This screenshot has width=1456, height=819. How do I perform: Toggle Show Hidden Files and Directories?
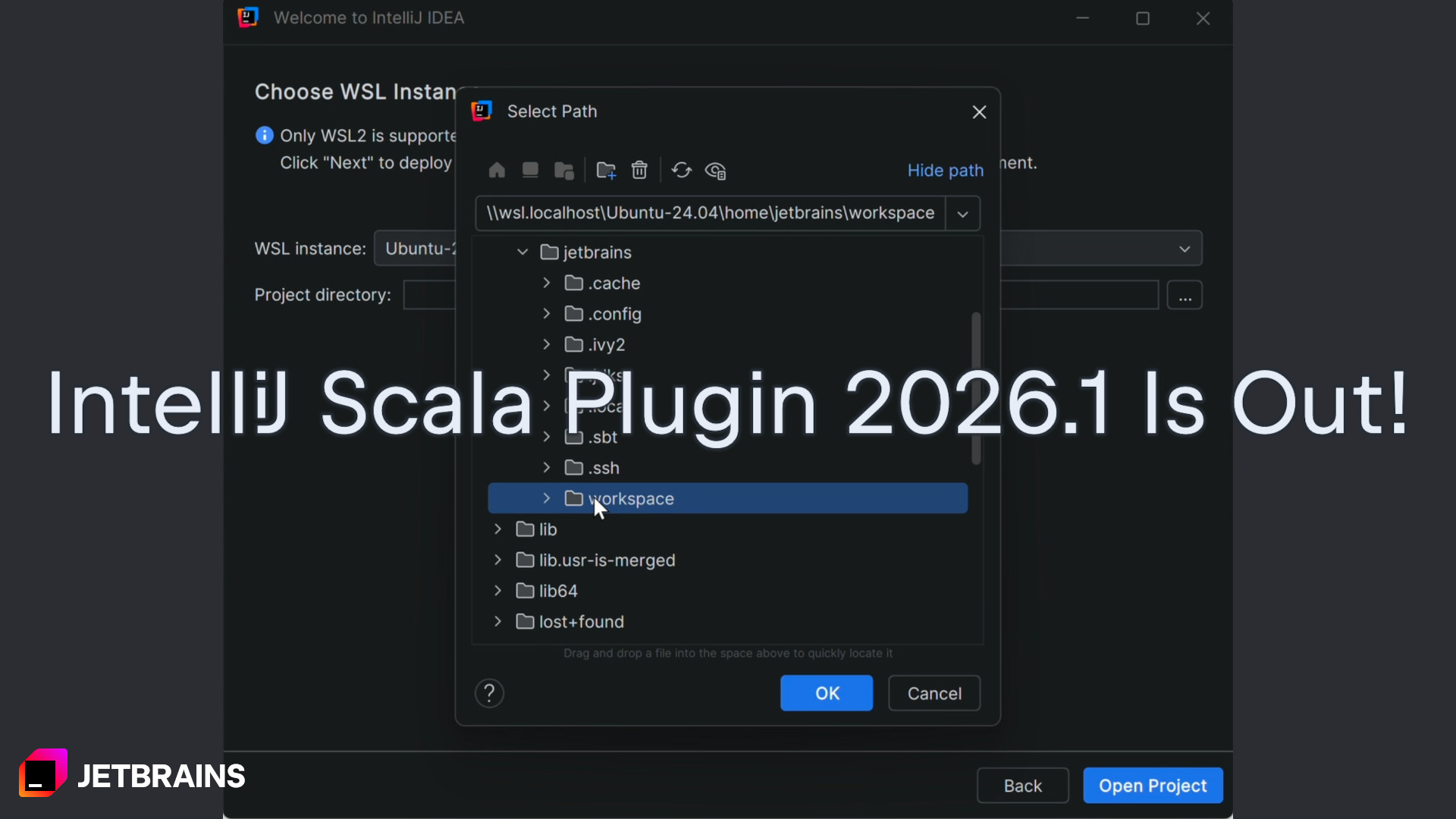pos(715,170)
